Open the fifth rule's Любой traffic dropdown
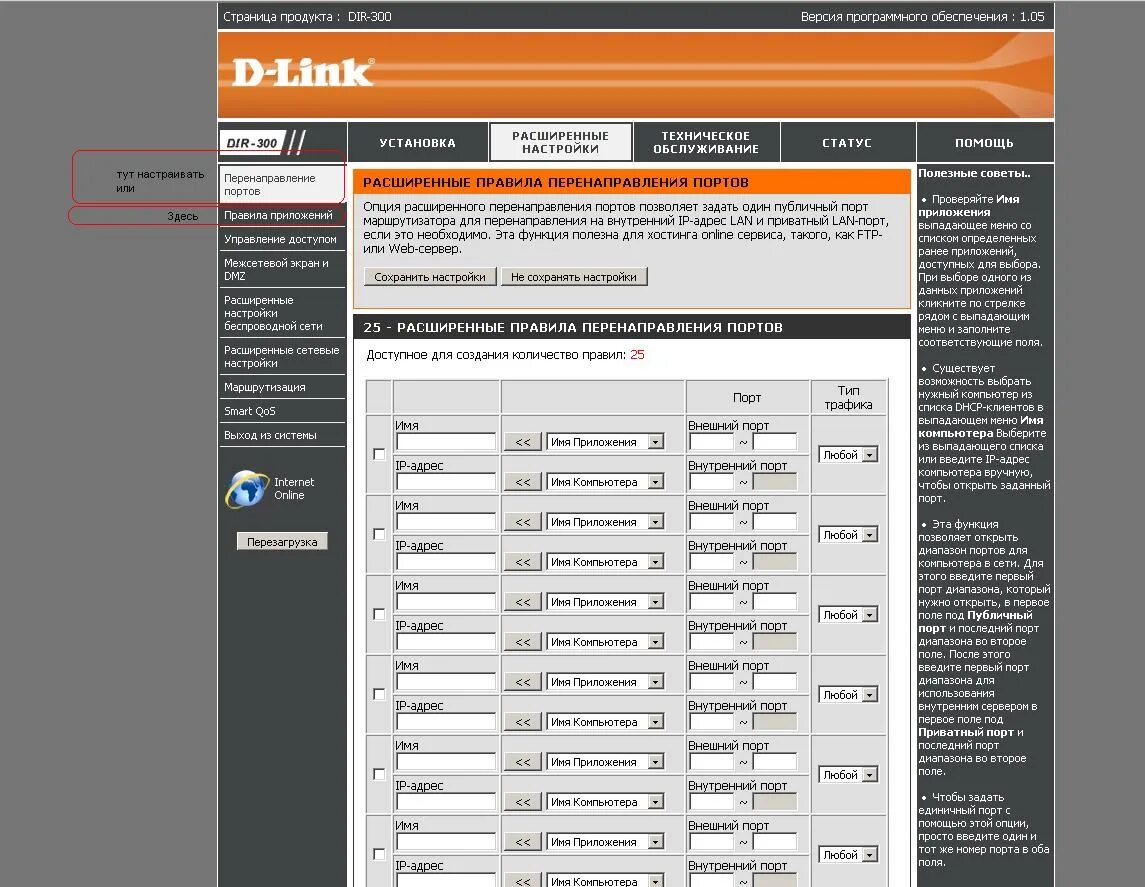The height and width of the screenshot is (887, 1145). point(848,775)
